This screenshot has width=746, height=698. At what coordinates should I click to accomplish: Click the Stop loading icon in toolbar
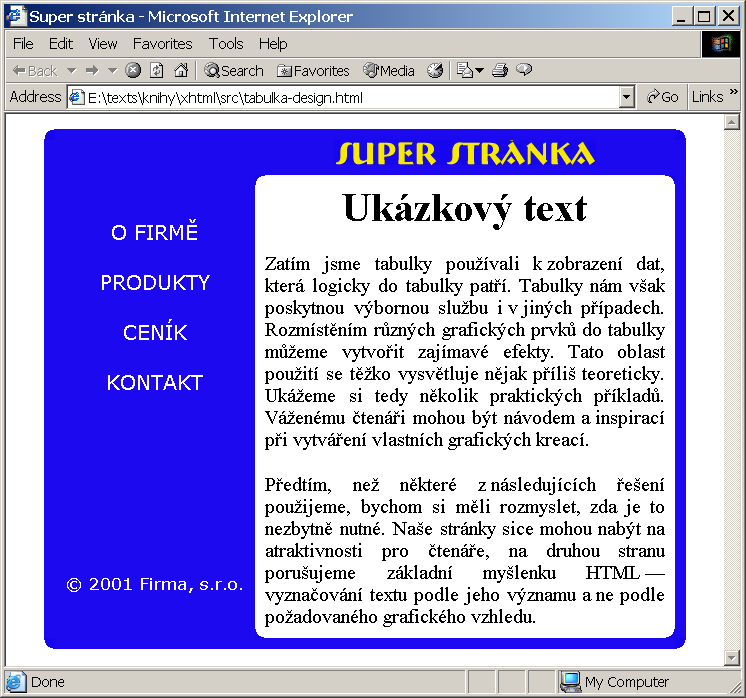133,70
